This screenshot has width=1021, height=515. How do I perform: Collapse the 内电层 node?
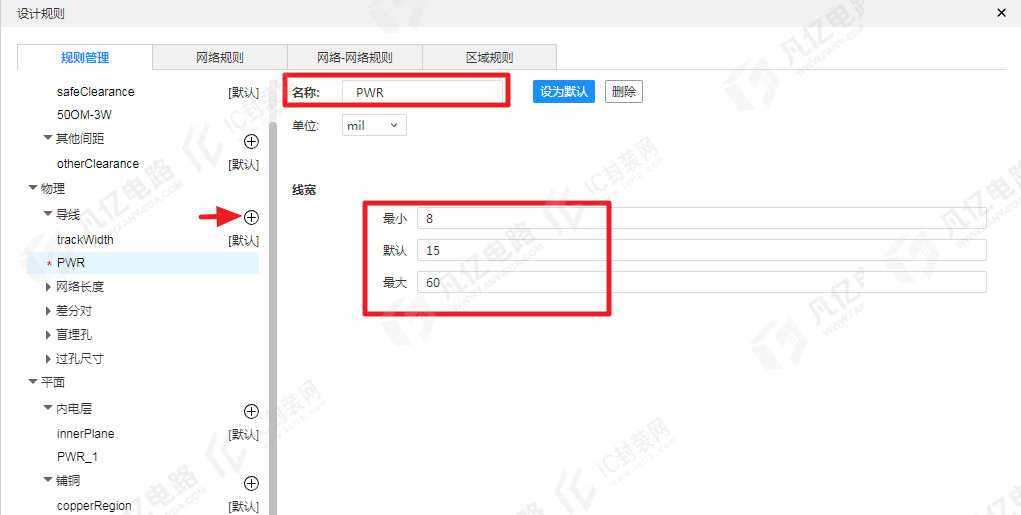pyautogui.click(x=48, y=408)
